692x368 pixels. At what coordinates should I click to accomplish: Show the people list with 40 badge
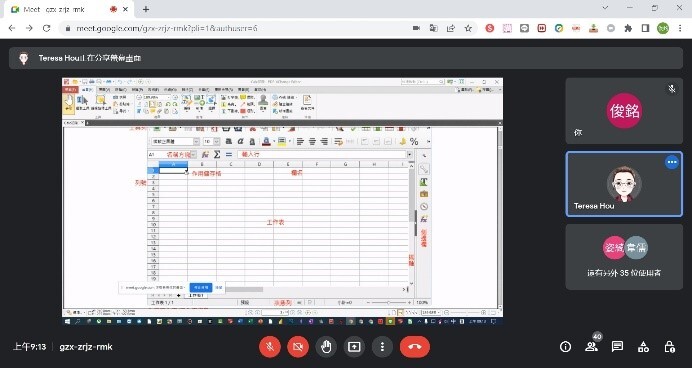591,347
